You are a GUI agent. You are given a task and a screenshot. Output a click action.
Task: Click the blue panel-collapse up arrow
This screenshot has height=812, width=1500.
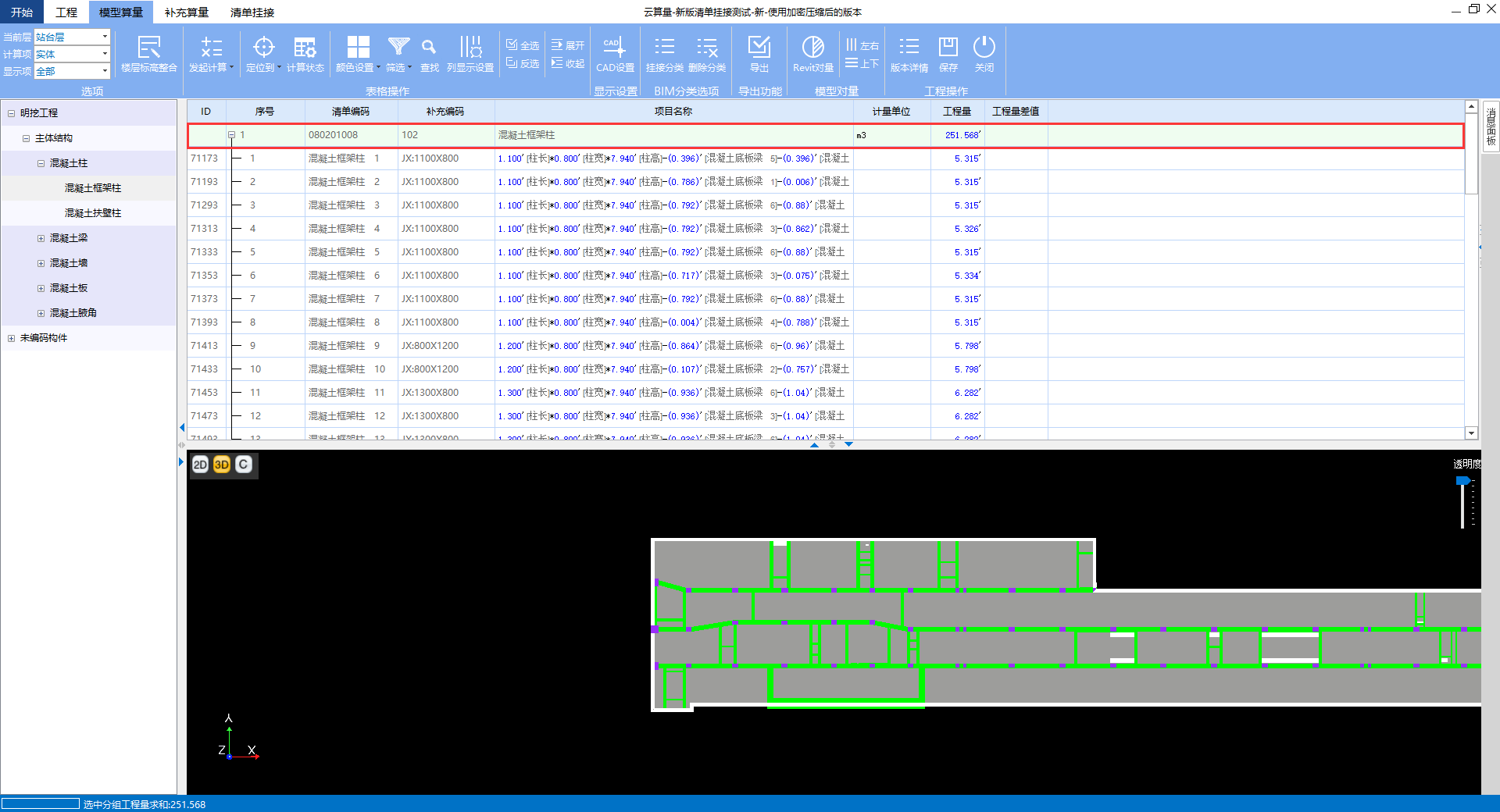(x=815, y=444)
